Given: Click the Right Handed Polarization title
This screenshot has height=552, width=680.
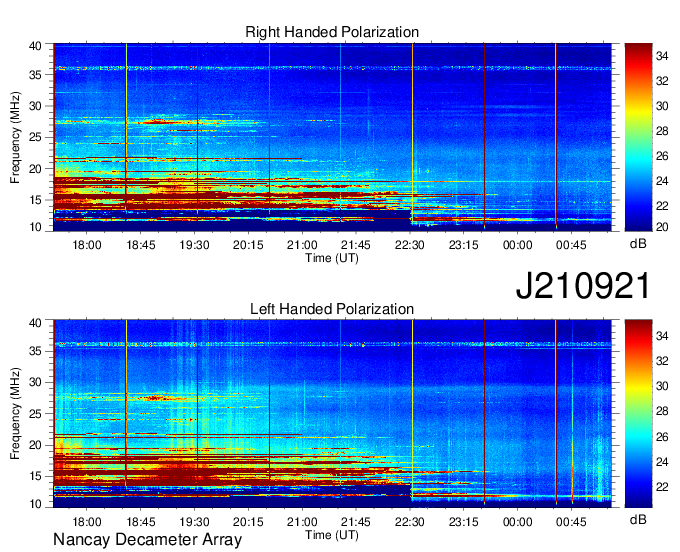Looking at the screenshot, I should [x=332, y=32].
